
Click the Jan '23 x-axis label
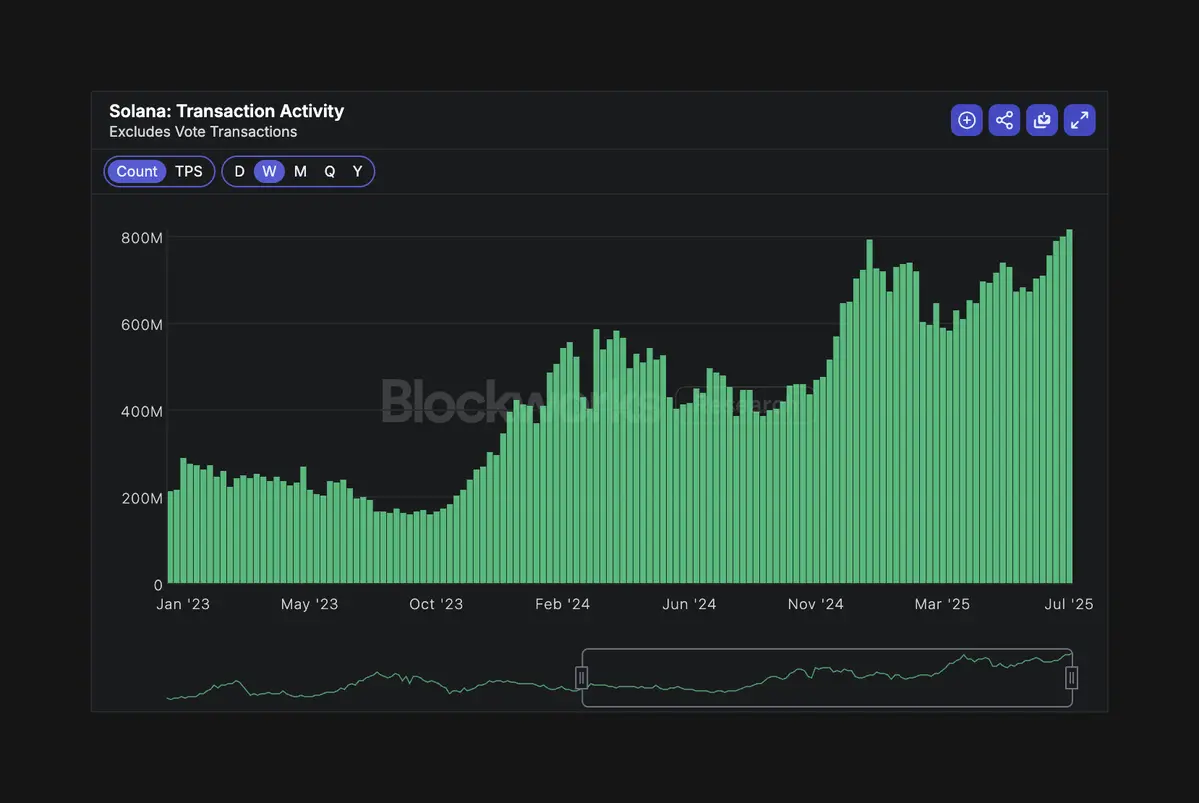tap(183, 604)
